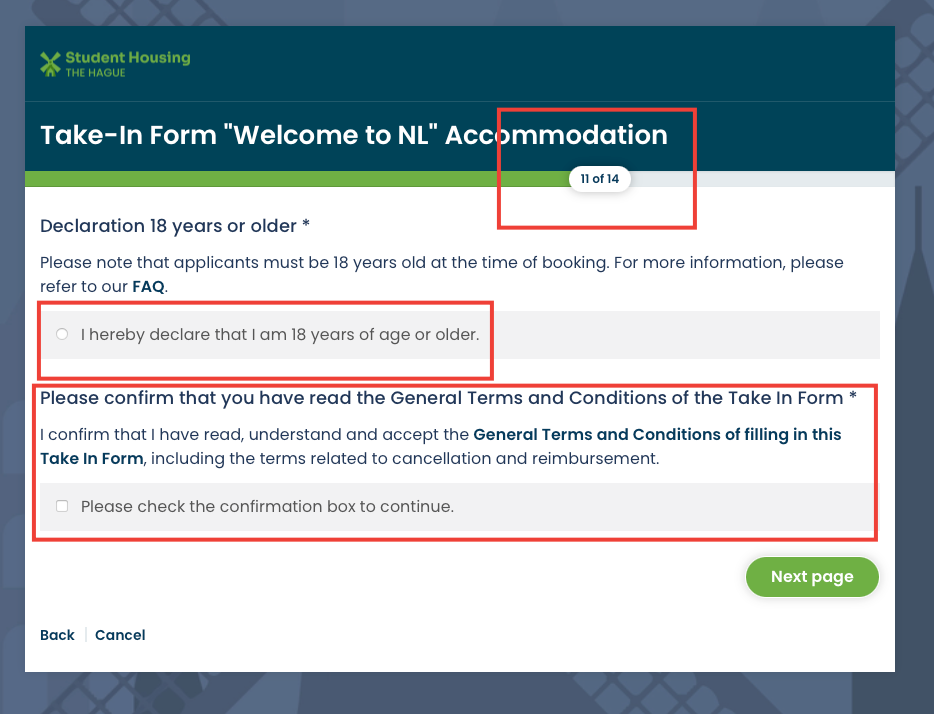The height and width of the screenshot is (714, 934).
Task: Open the FAQ link
Action: (x=148, y=286)
